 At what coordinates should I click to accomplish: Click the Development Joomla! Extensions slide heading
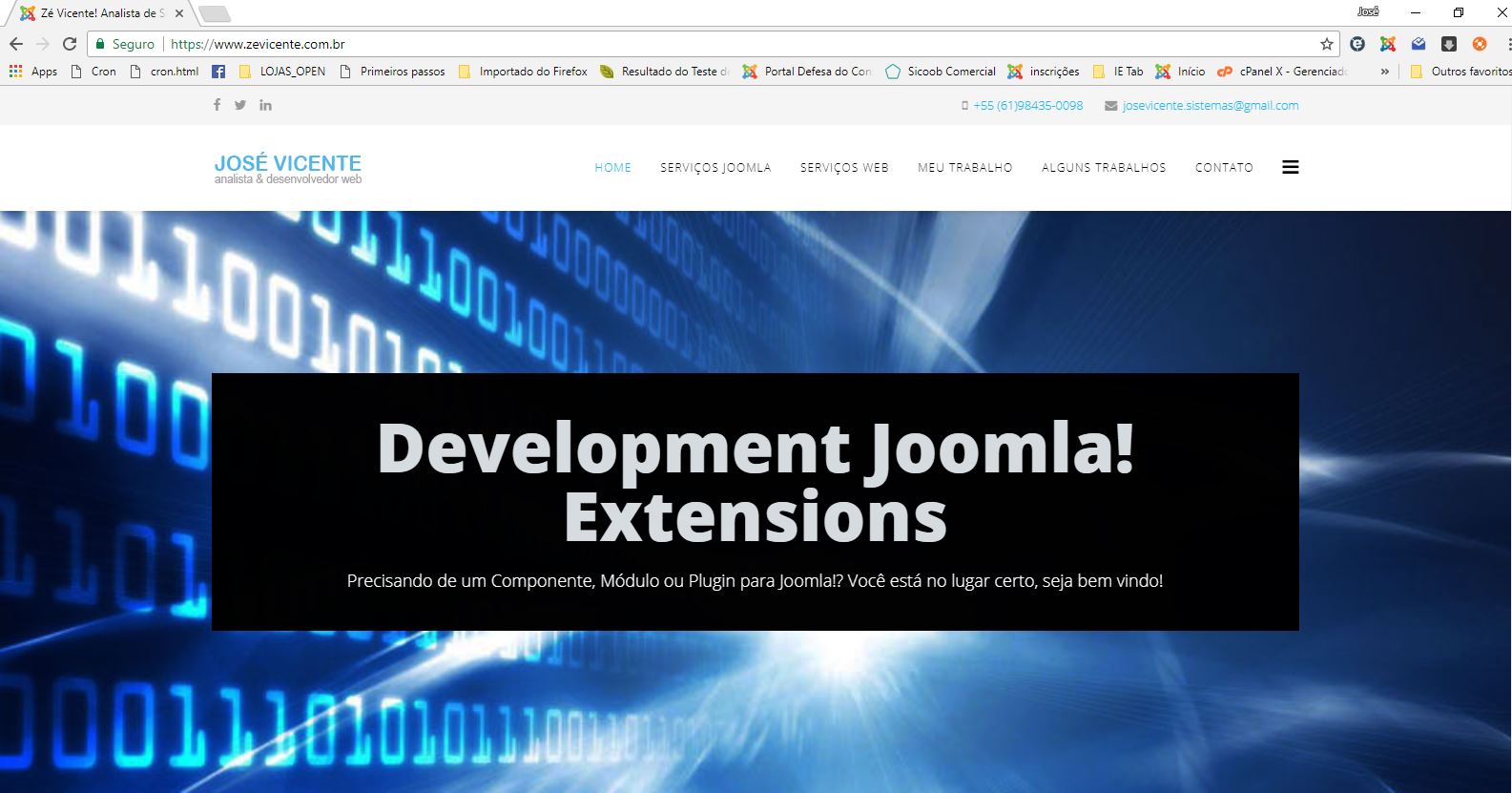click(756, 482)
